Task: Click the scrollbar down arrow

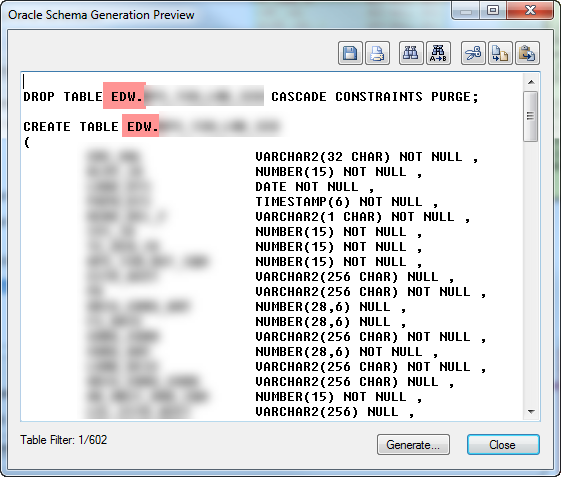Action: coord(531,412)
